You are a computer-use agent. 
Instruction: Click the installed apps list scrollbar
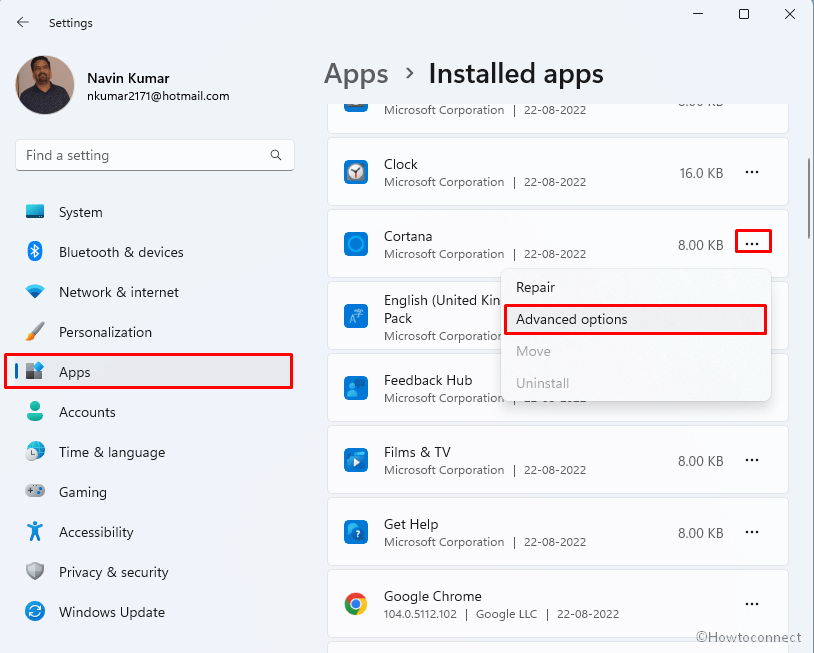click(809, 198)
